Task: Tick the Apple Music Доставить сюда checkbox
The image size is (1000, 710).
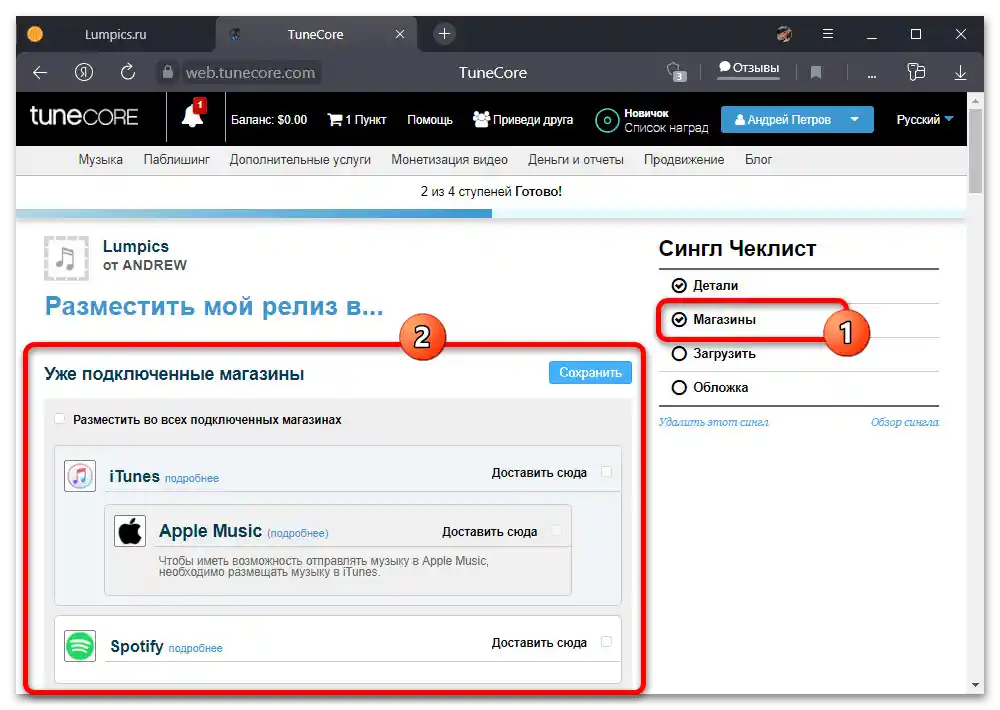Action: tap(557, 531)
